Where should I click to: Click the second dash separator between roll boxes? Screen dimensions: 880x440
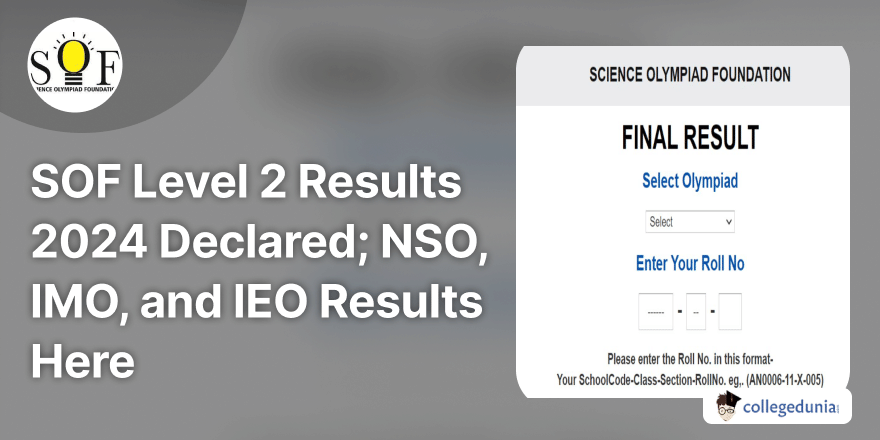[713, 311]
